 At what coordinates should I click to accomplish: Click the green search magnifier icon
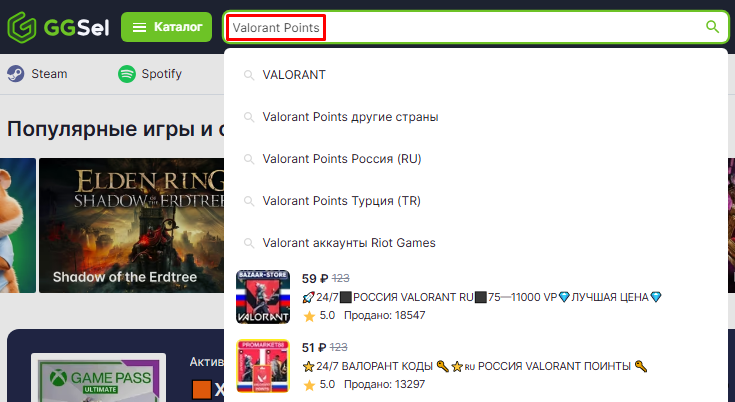[x=712, y=27]
